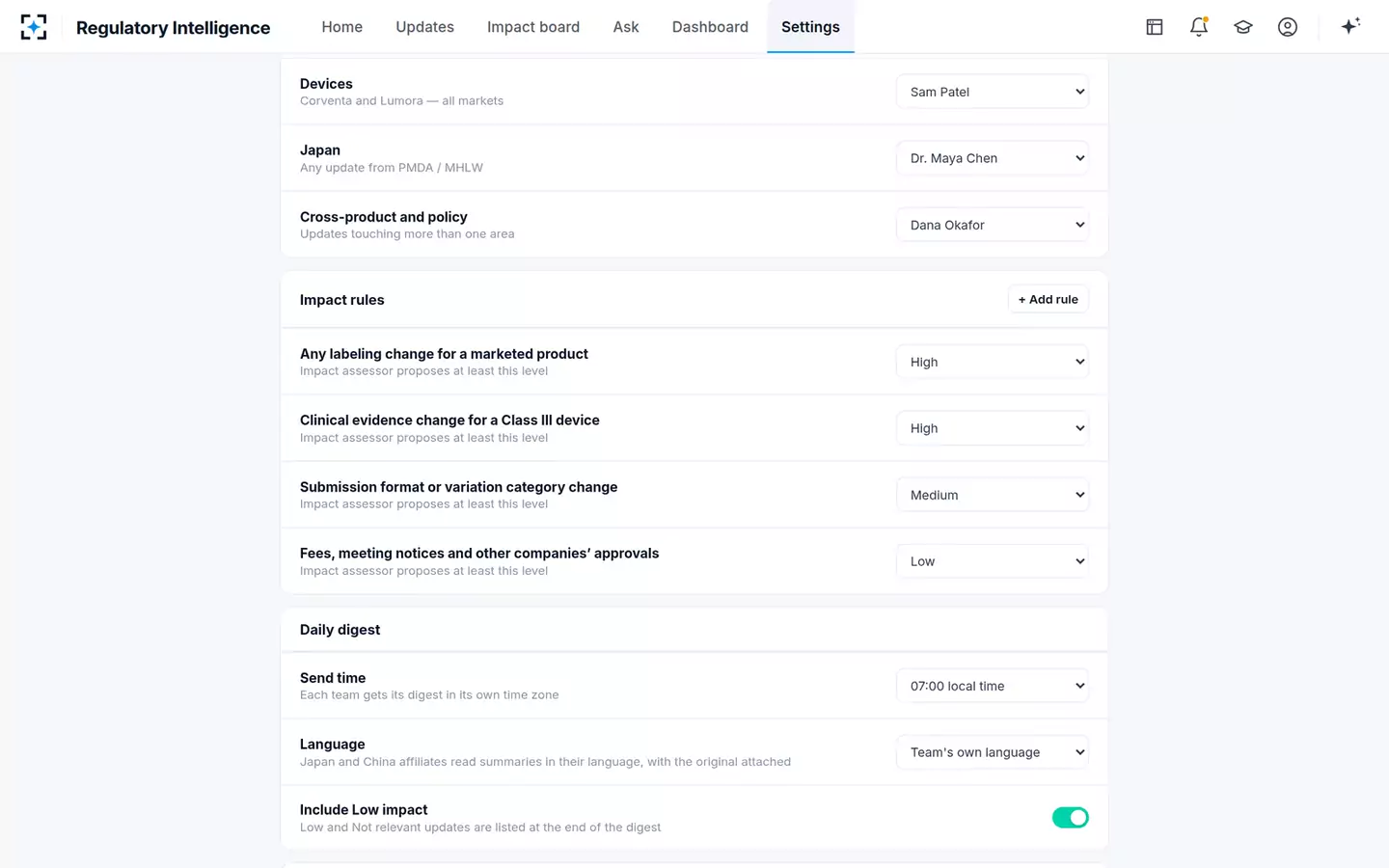This screenshot has width=1389, height=868.
Task: Click the Devices row label
Action: [x=326, y=84]
